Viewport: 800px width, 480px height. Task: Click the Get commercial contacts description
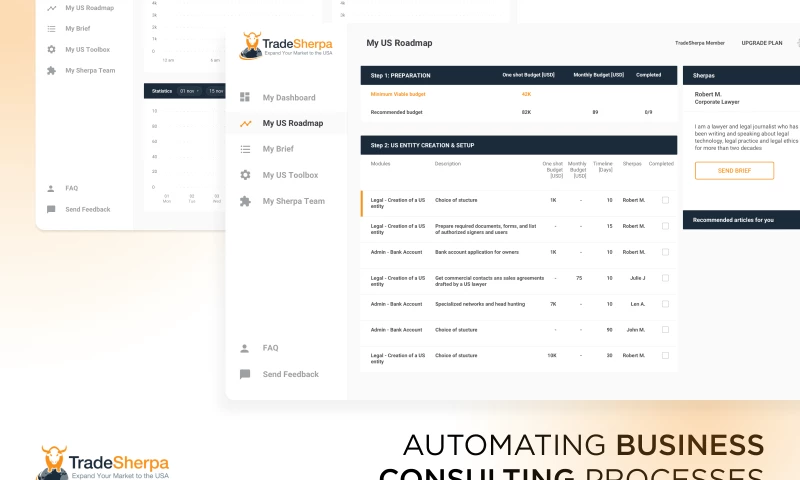coord(489,281)
